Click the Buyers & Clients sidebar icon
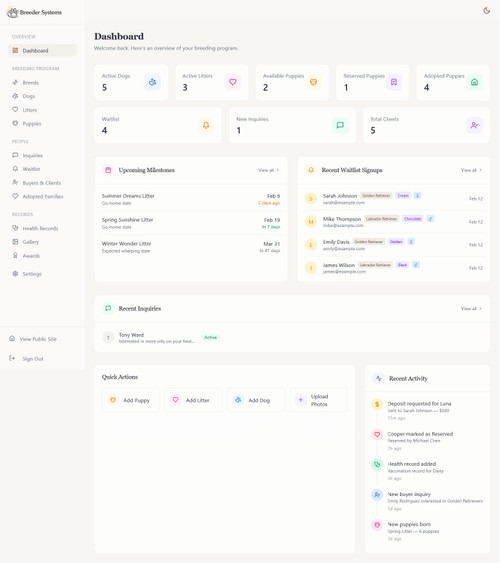 coord(15,182)
